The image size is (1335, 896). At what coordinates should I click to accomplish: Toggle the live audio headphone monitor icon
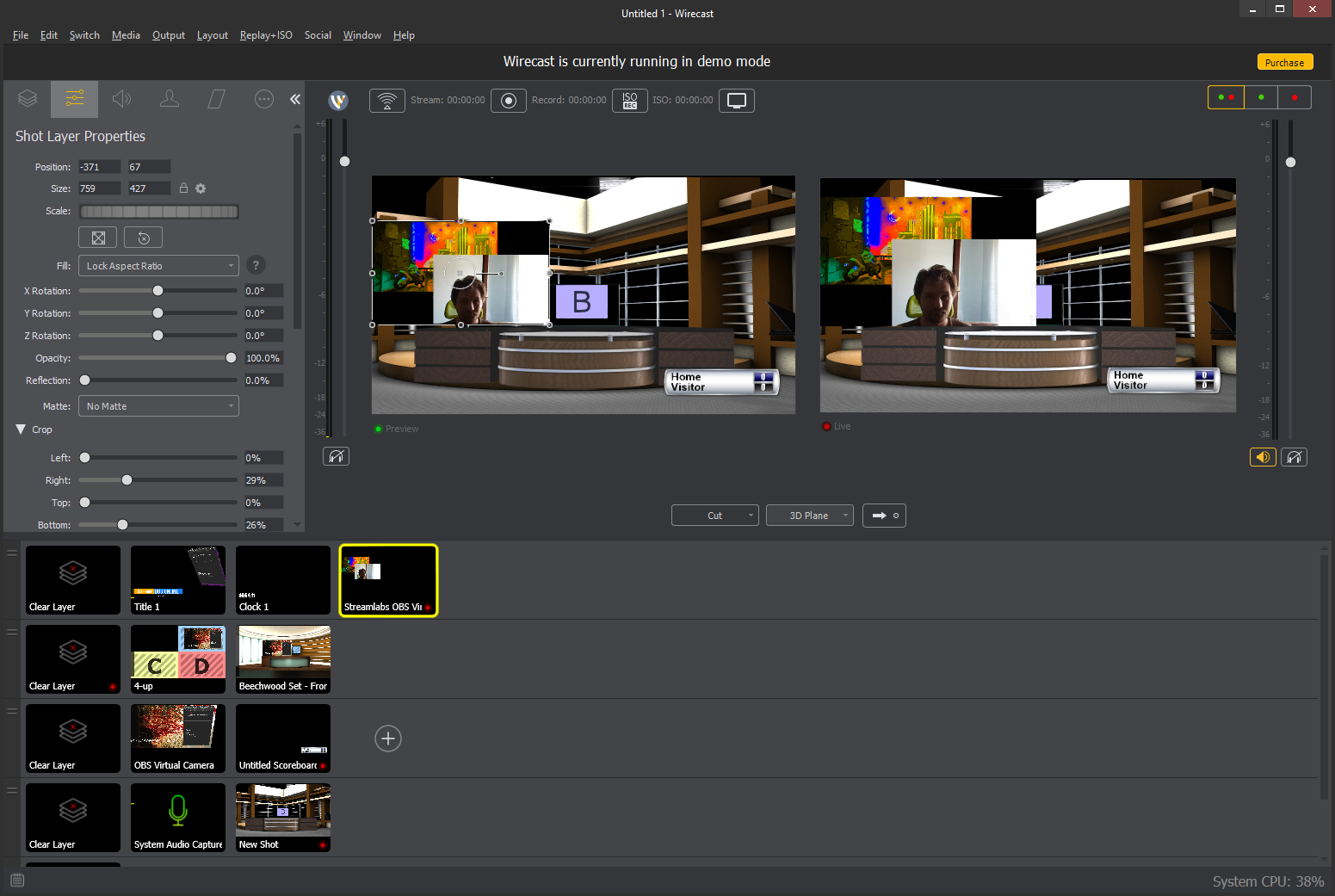click(x=1295, y=457)
